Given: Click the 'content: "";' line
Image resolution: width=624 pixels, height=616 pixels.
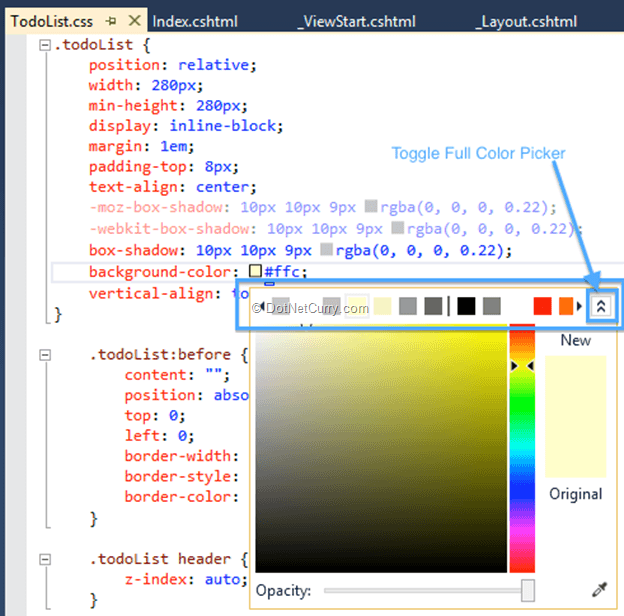Looking at the screenshot, I should (x=177, y=374).
